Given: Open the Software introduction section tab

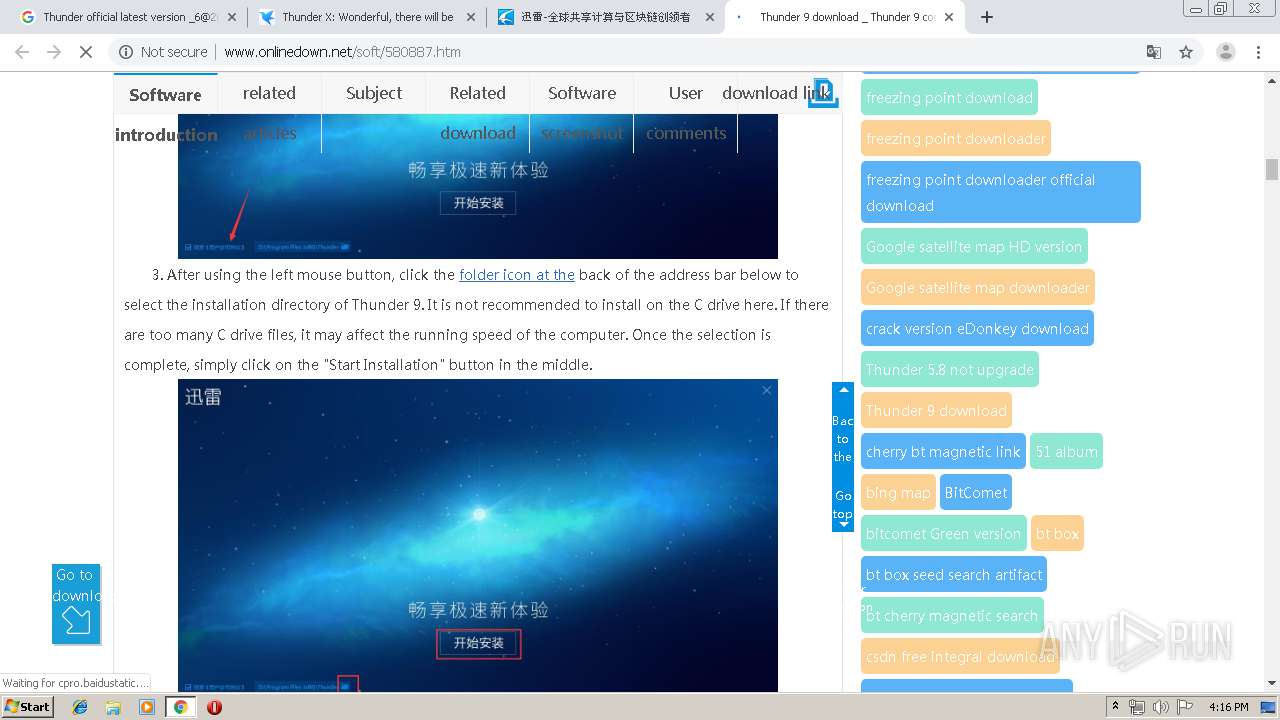Looking at the screenshot, I should pyautogui.click(x=165, y=114).
